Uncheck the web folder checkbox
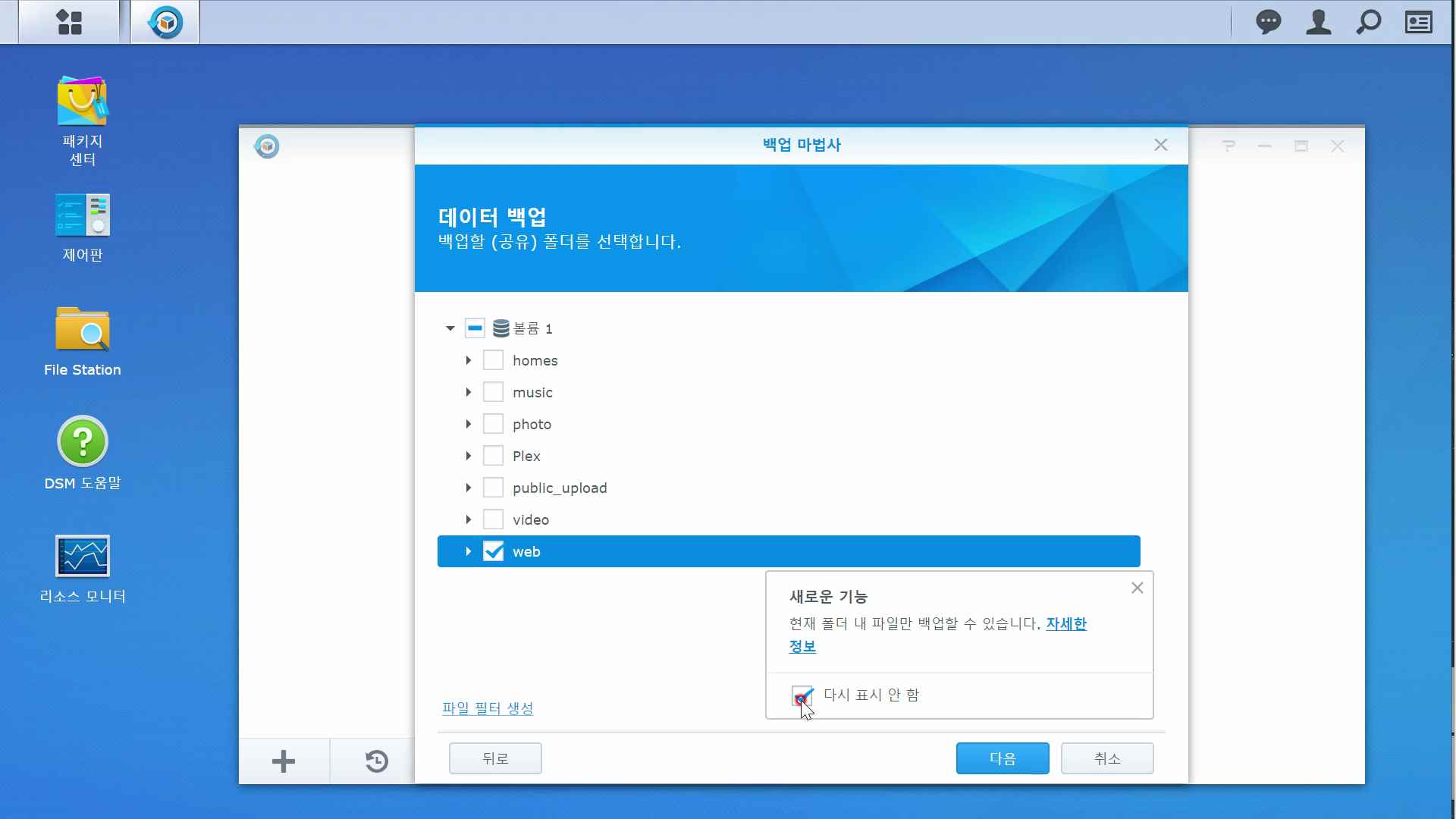This screenshot has height=819, width=1456. coord(493,551)
